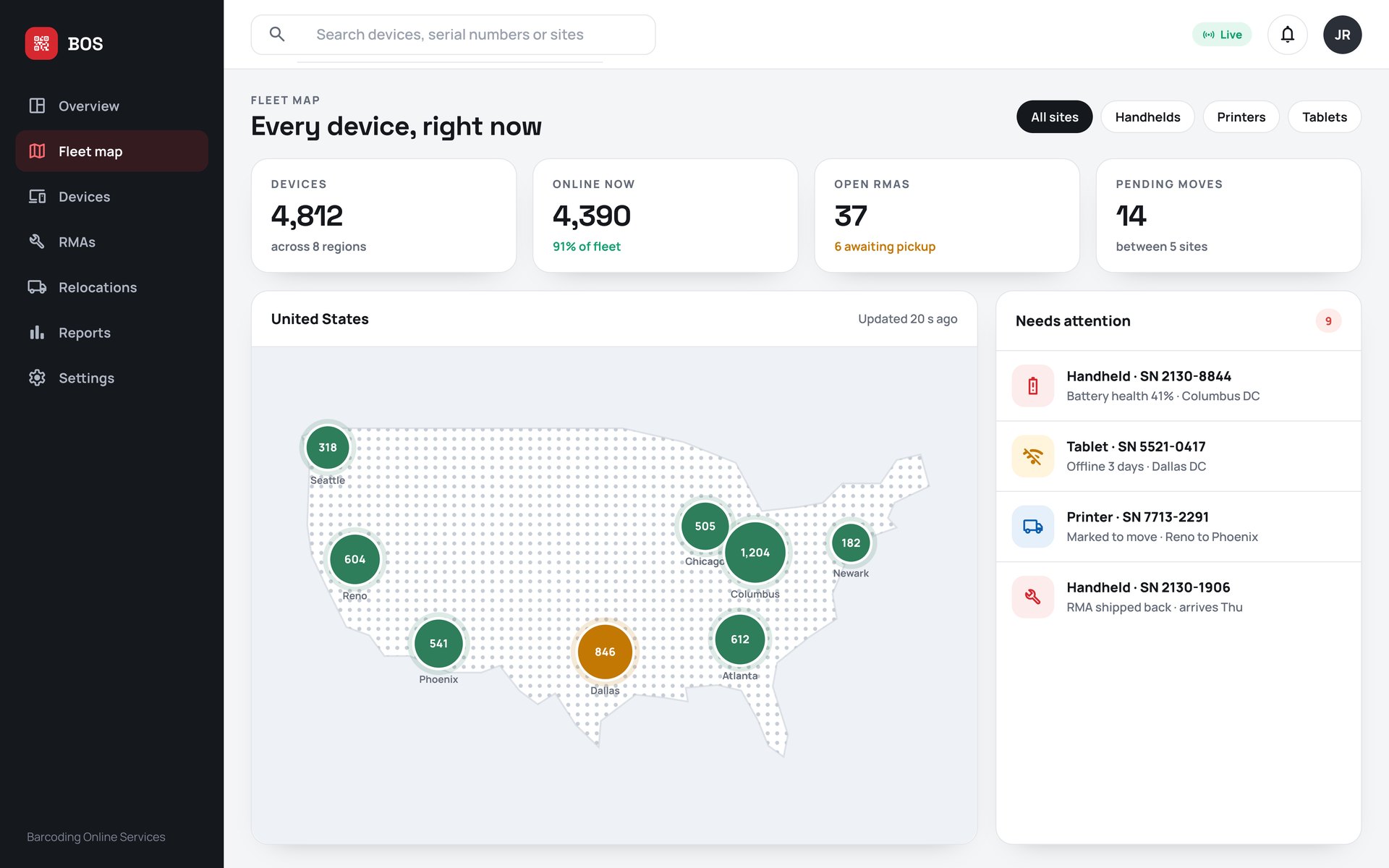Click the Settings gear icon
The image size is (1389, 868).
(37, 378)
